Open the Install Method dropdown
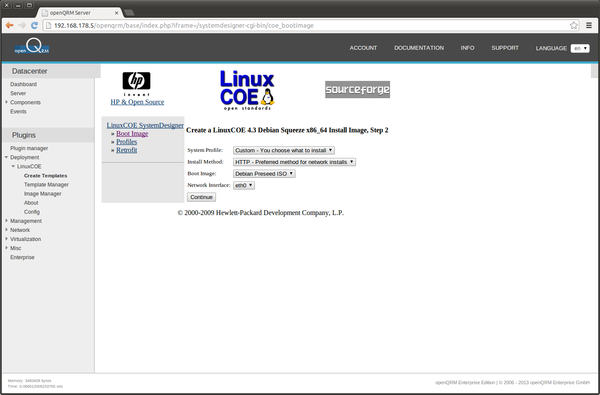This screenshot has height=395, width=600. (294, 162)
